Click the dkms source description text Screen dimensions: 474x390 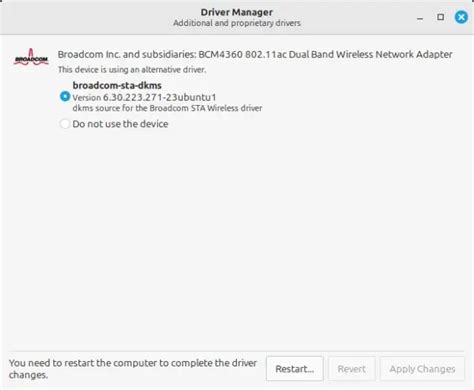(x=167, y=108)
